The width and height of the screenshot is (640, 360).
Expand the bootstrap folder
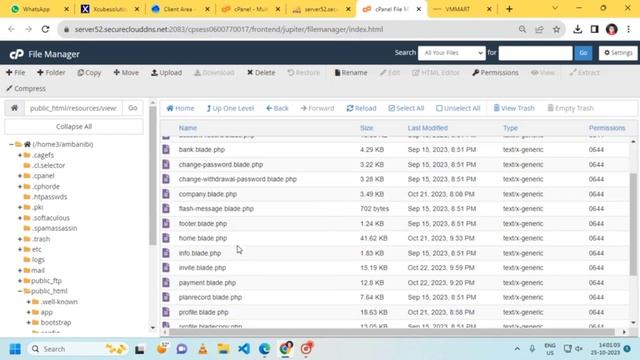(29, 322)
